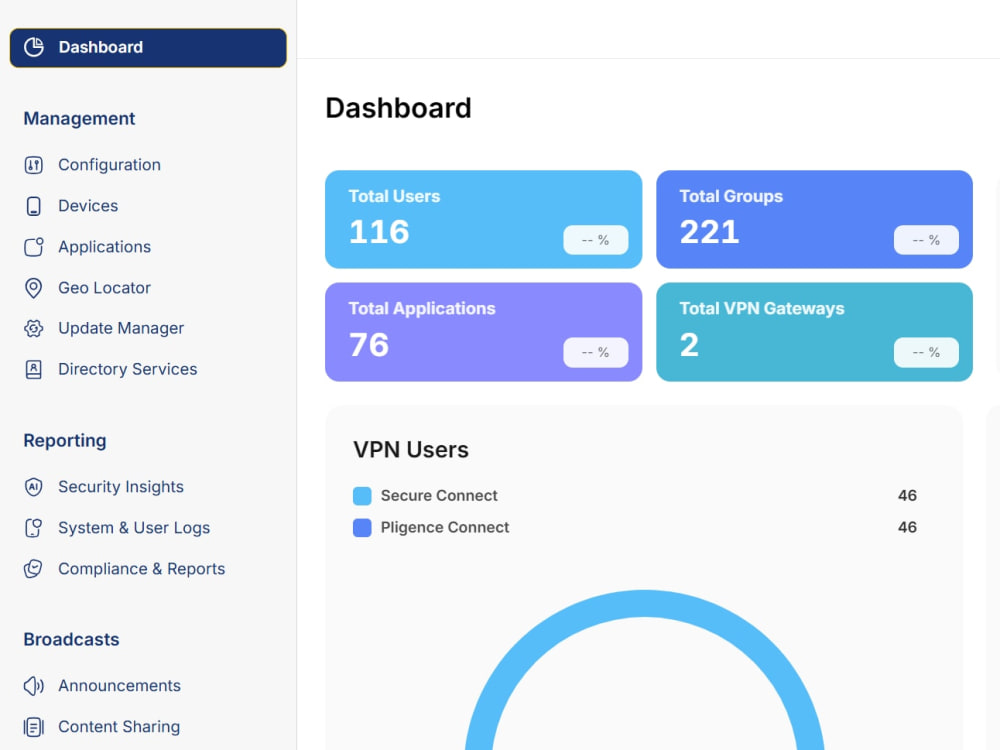Open the Configuration page
Screen dimensions: 1000x750
pos(109,165)
